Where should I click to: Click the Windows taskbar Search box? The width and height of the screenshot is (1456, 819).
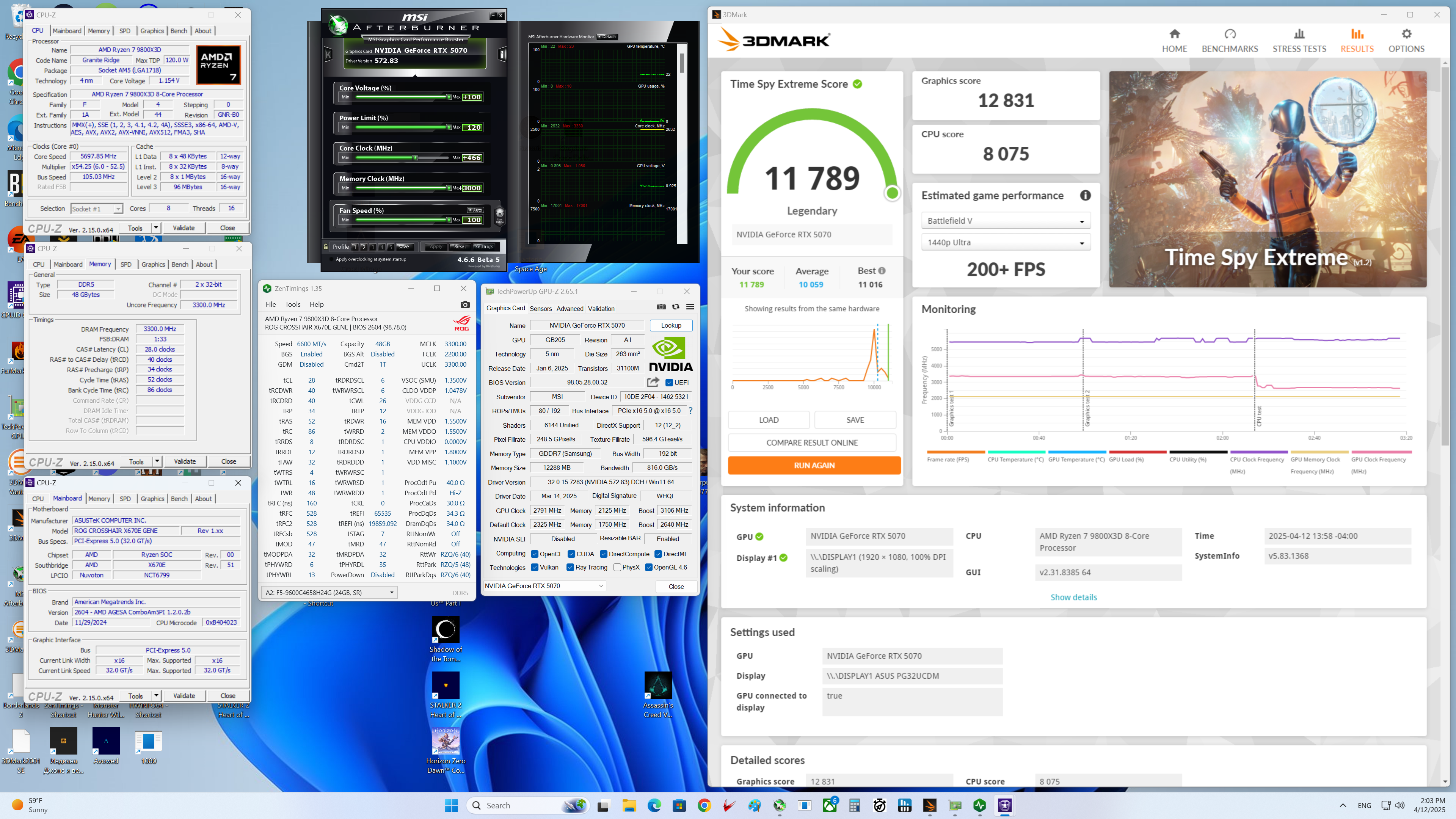pos(527,805)
